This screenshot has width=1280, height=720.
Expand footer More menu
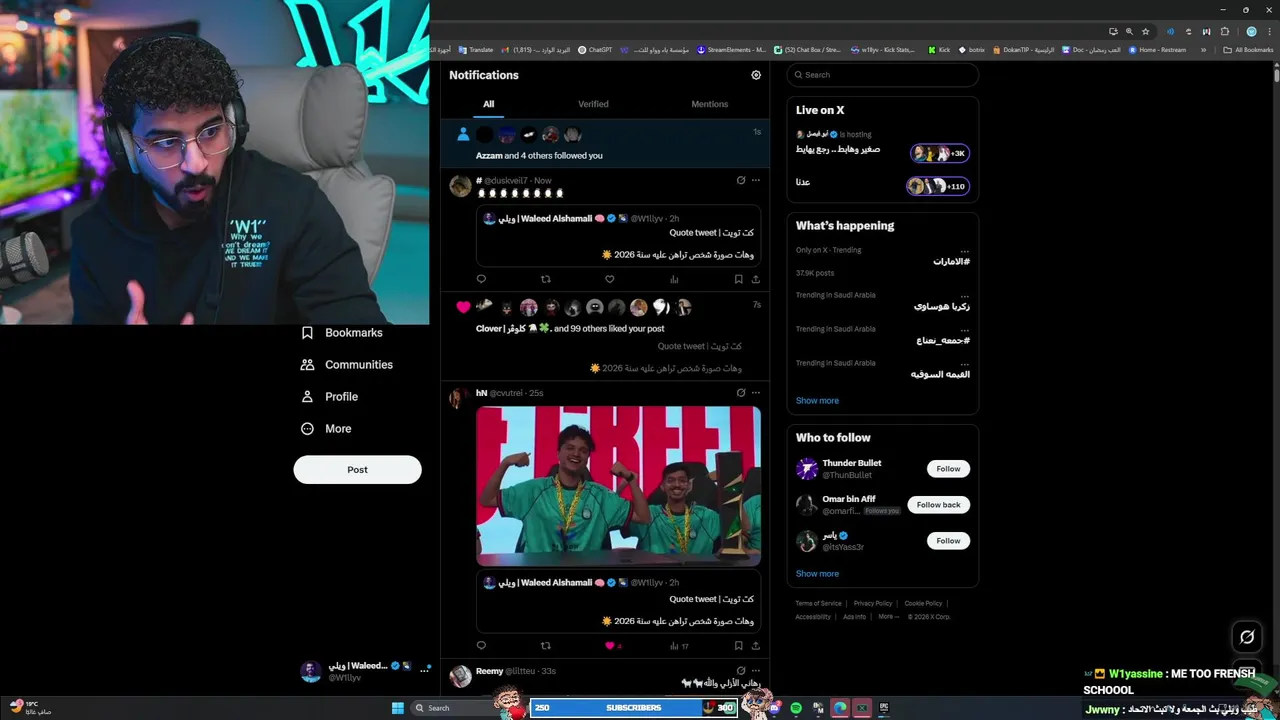pos(887,617)
